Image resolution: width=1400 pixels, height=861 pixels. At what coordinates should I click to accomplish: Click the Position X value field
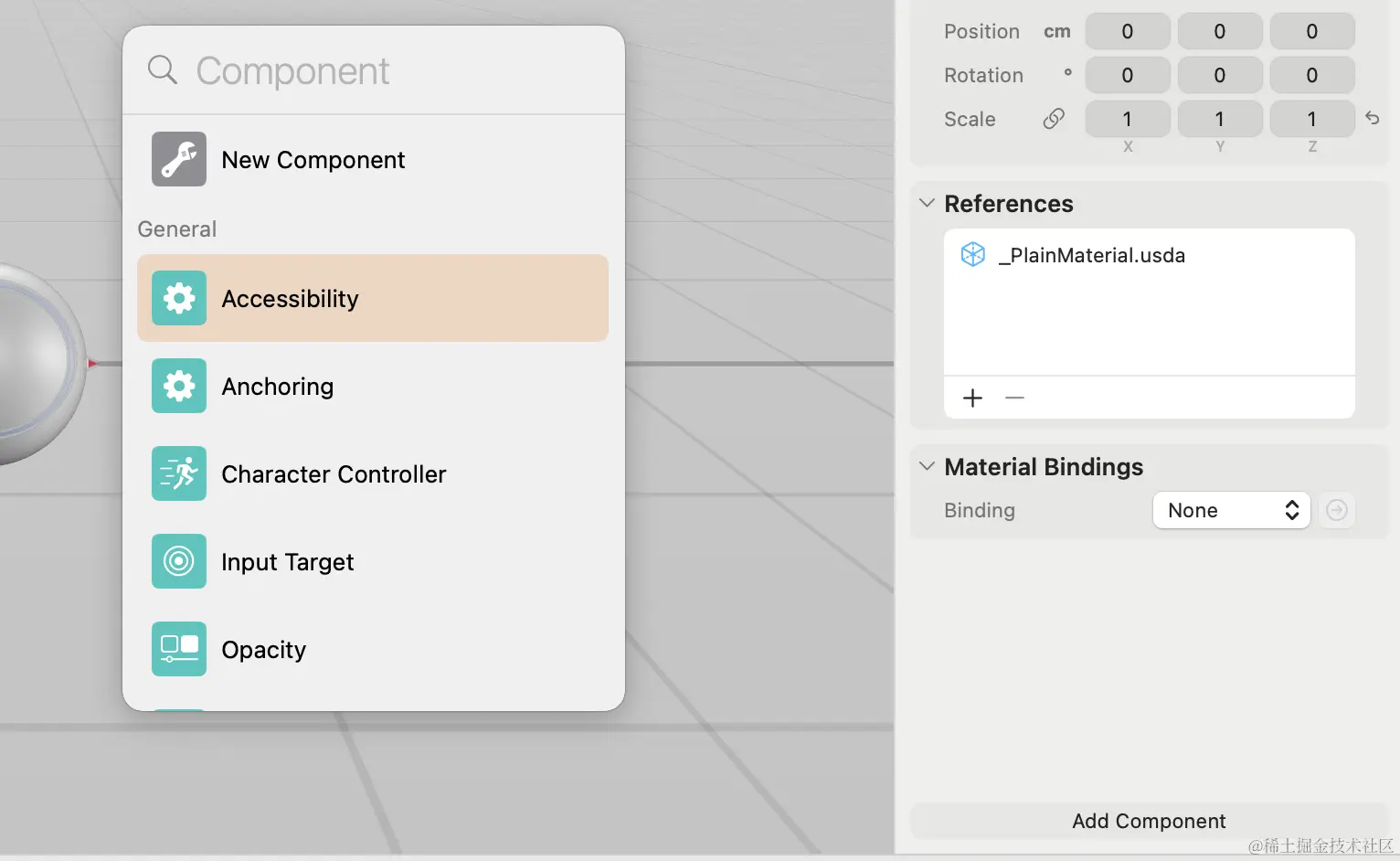pyautogui.click(x=1128, y=31)
